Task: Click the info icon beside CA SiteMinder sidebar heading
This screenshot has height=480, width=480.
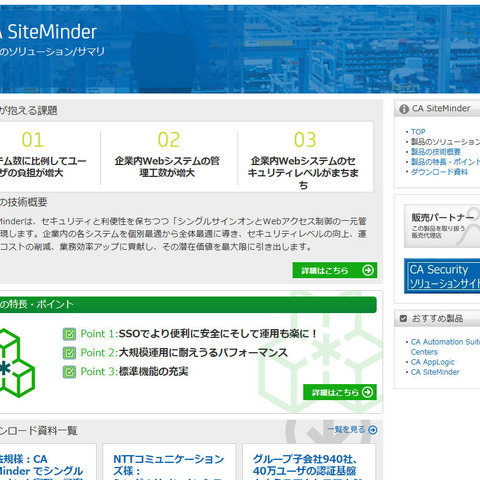Action: [x=404, y=109]
